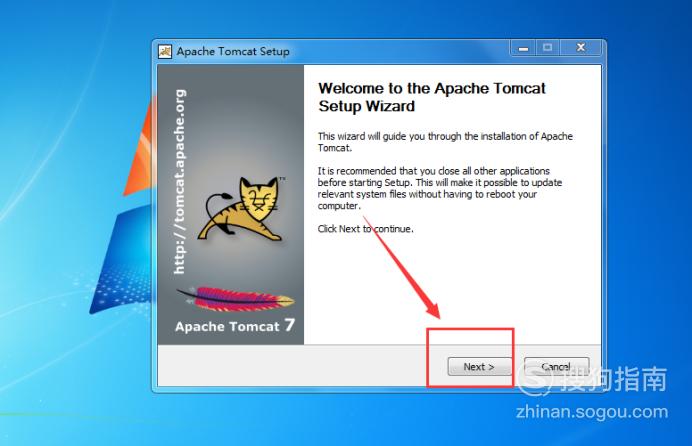Click the zhinan.sogou.com watermark link
692x446 pixels.
[592, 412]
